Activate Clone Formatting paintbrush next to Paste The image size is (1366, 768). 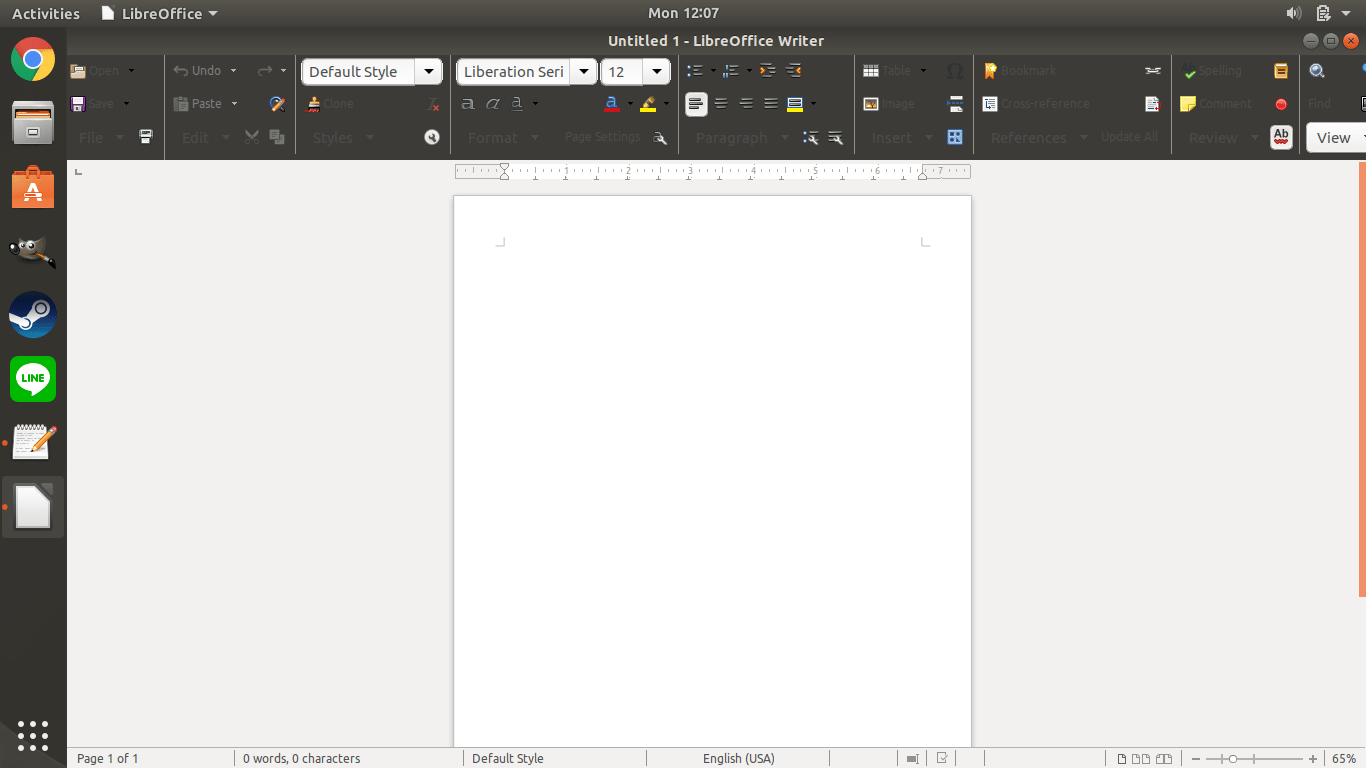click(x=278, y=104)
